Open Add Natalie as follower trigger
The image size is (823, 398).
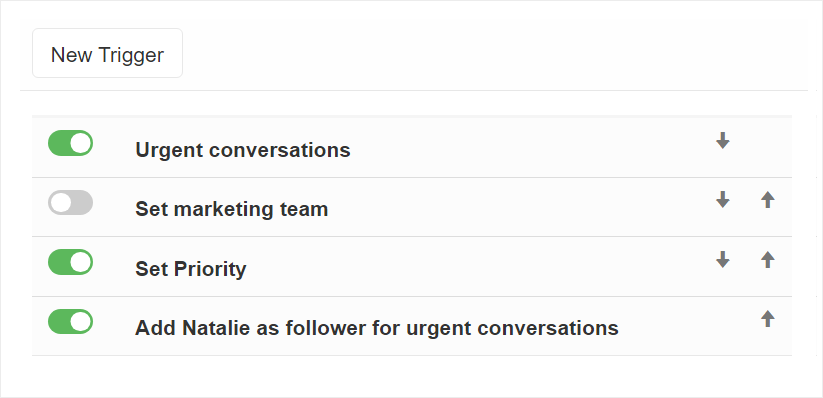tap(377, 328)
